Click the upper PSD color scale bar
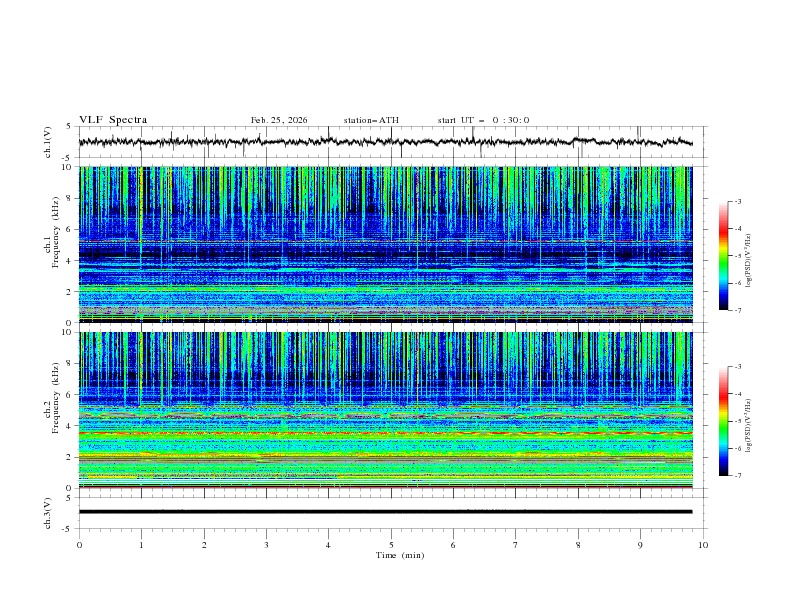Viewport: 792px width, 612px height. 724,255
